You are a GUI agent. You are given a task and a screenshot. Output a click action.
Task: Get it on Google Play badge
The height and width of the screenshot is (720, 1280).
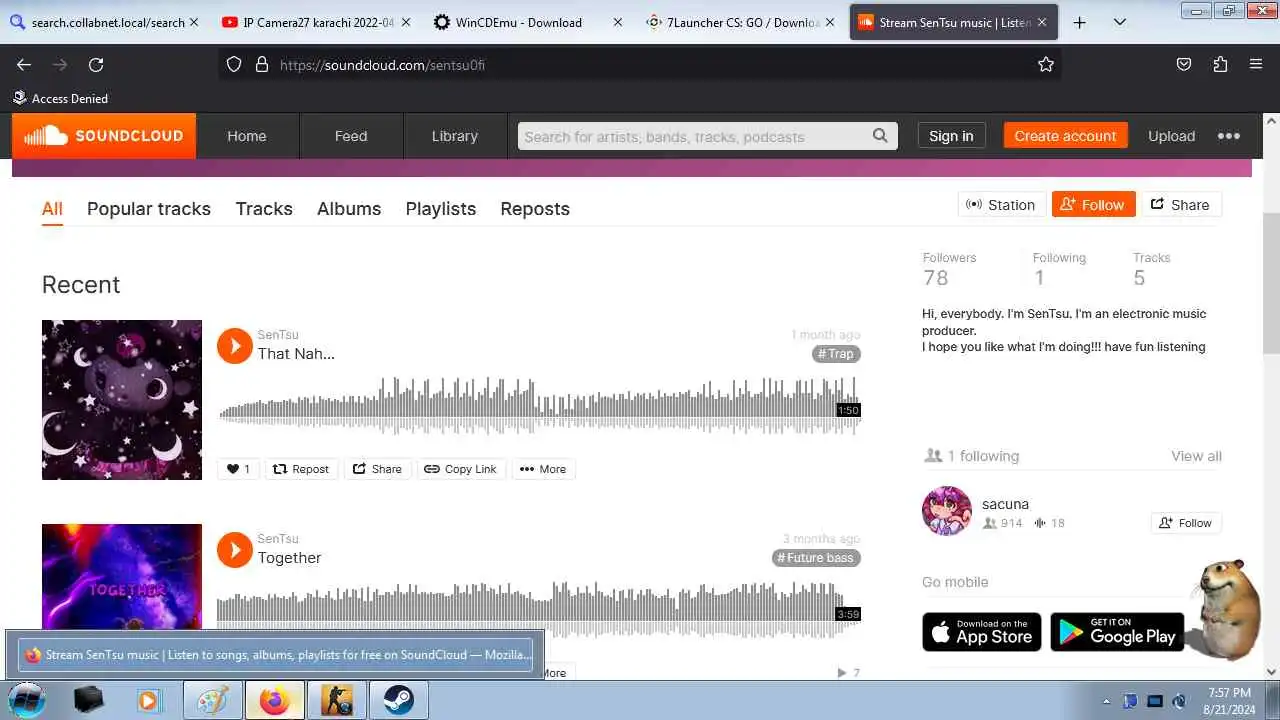pos(1117,632)
